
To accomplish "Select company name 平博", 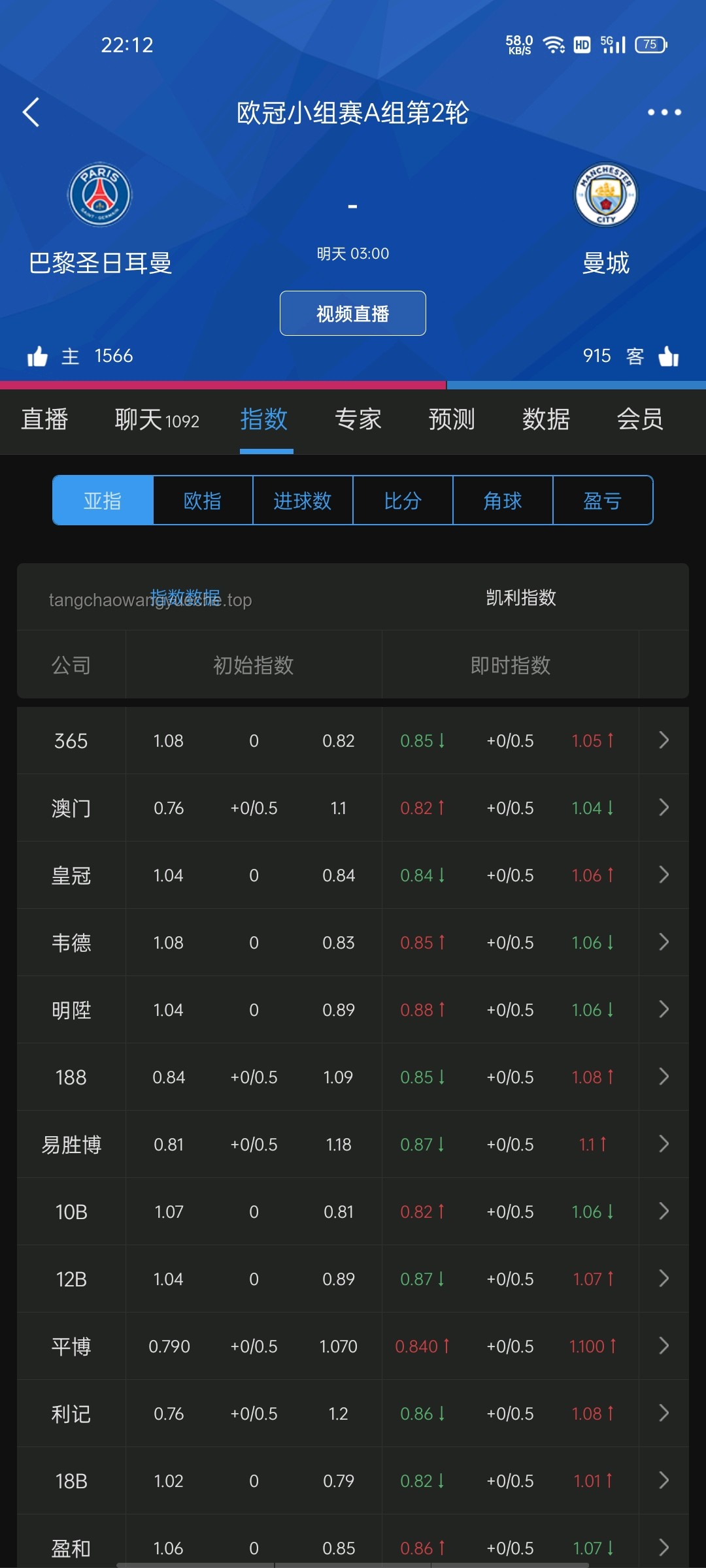I will (x=71, y=1347).
